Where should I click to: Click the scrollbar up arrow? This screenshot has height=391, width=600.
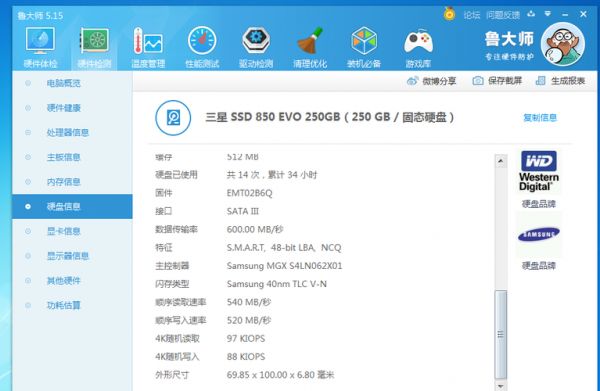[501, 161]
